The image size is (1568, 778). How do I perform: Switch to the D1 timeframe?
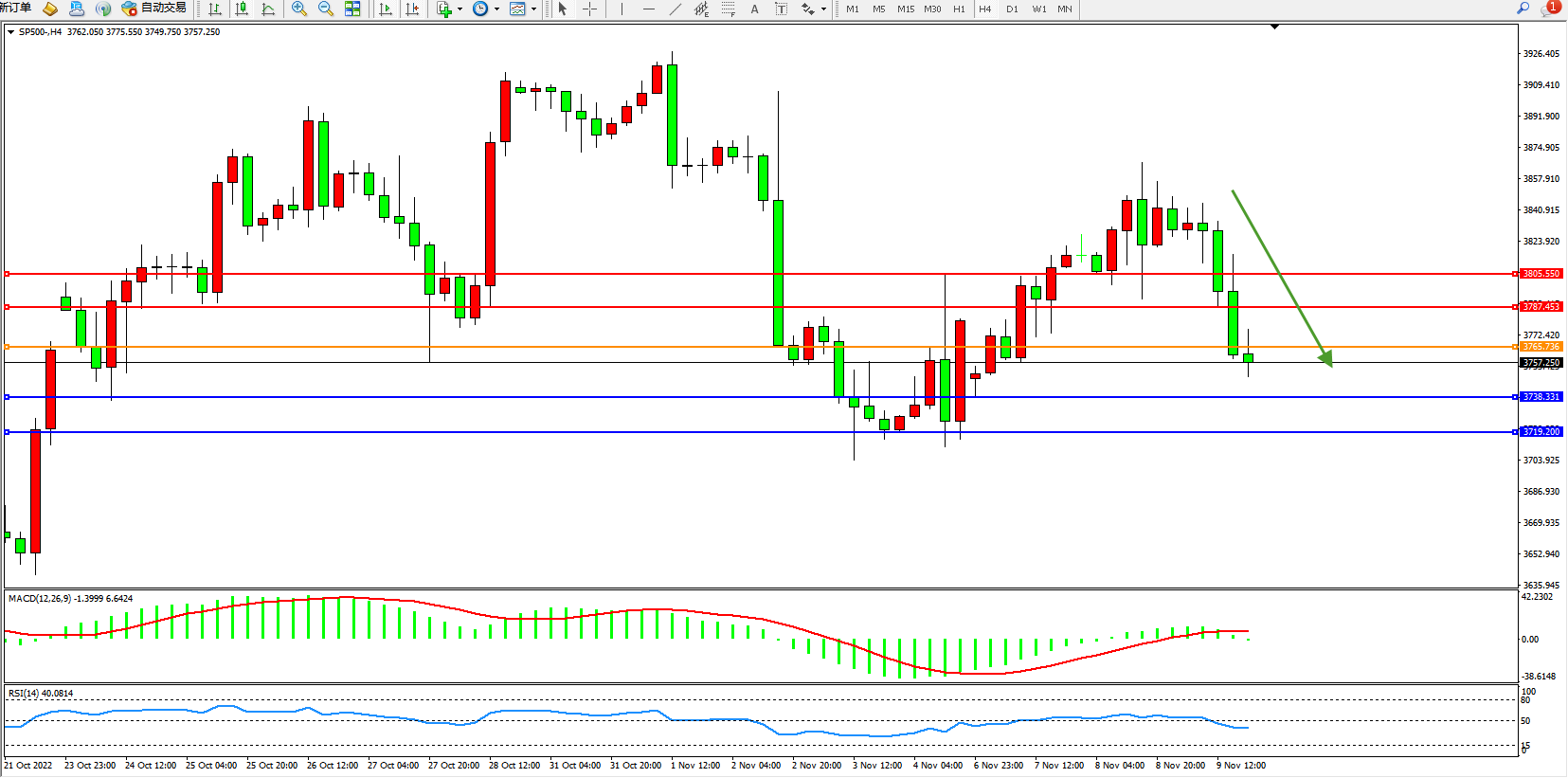coord(1012,9)
